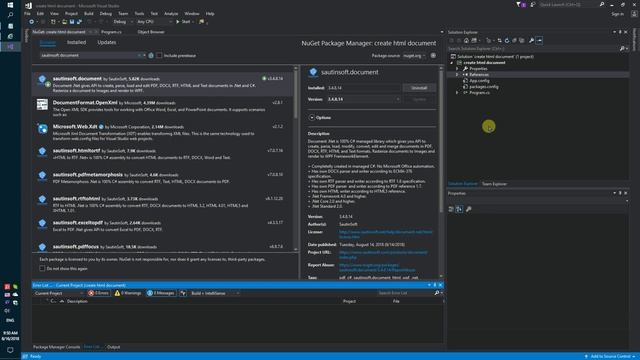This screenshot has width=640, height=360.
Task: Open the package Project URL link
Action: [383, 255]
